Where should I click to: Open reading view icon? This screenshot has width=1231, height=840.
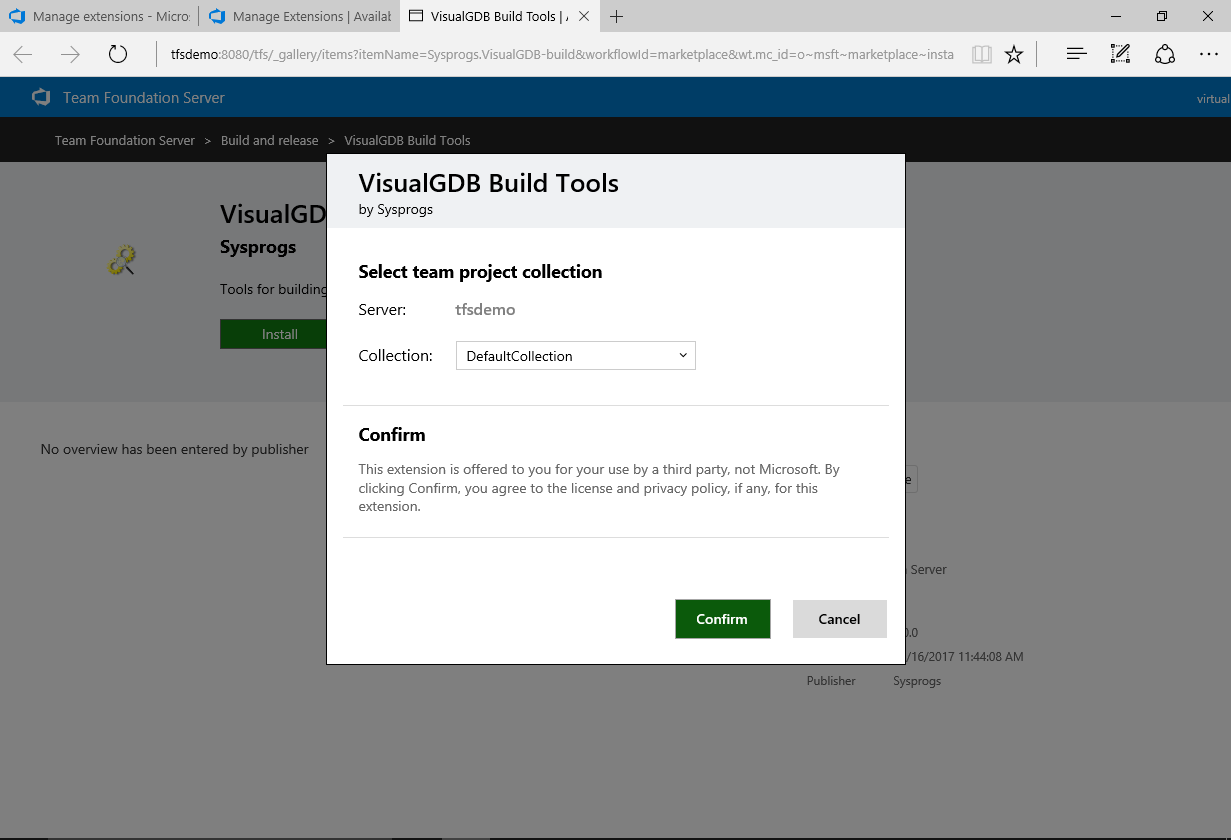(x=982, y=55)
